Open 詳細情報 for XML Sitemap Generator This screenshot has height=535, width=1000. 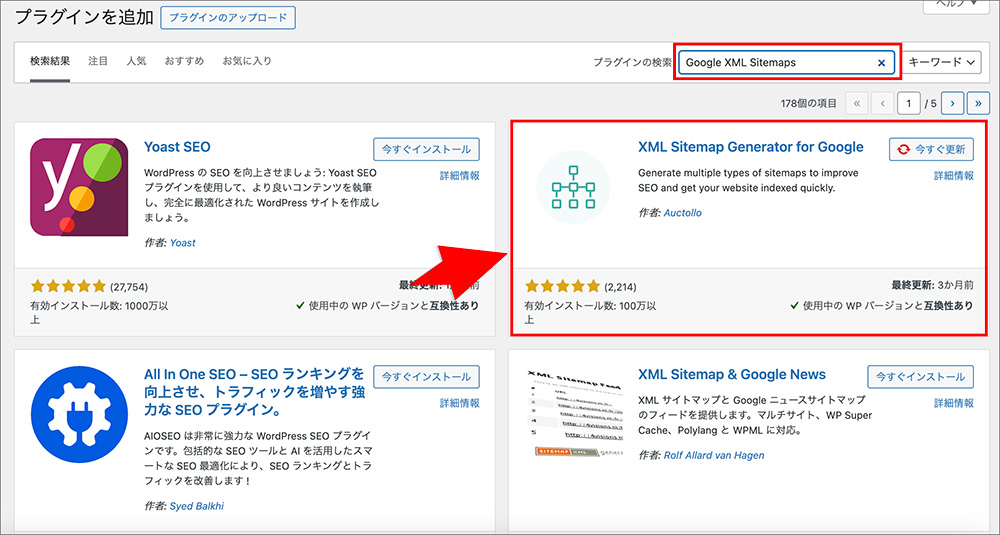click(x=954, y=176)
